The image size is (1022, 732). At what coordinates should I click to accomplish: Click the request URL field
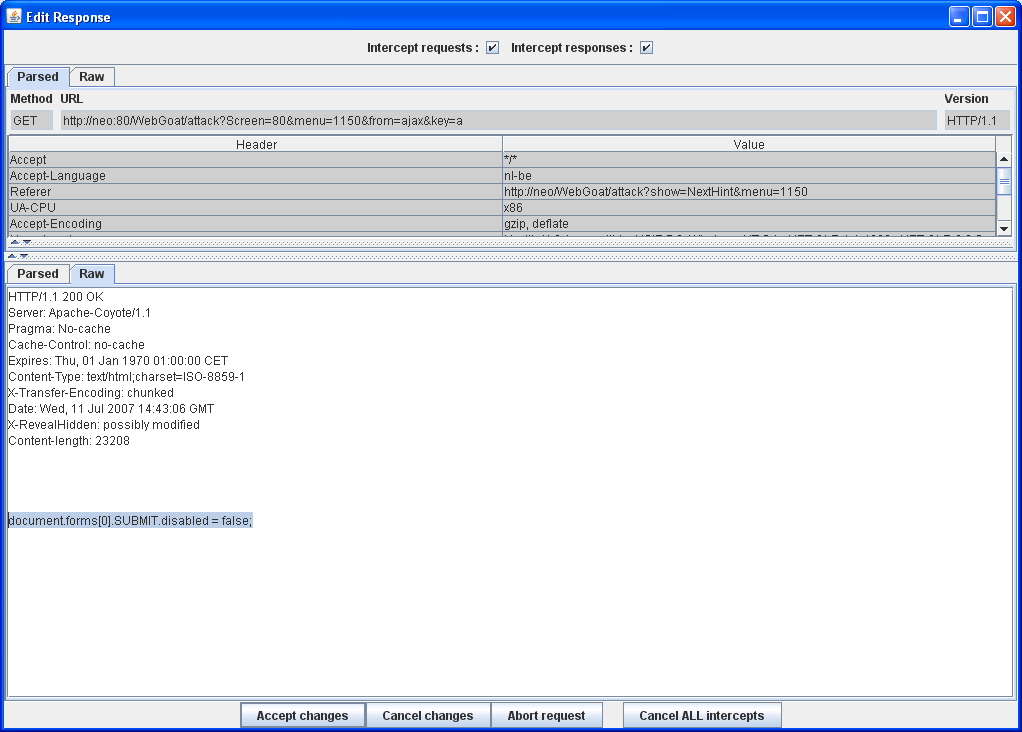[498, 121]
